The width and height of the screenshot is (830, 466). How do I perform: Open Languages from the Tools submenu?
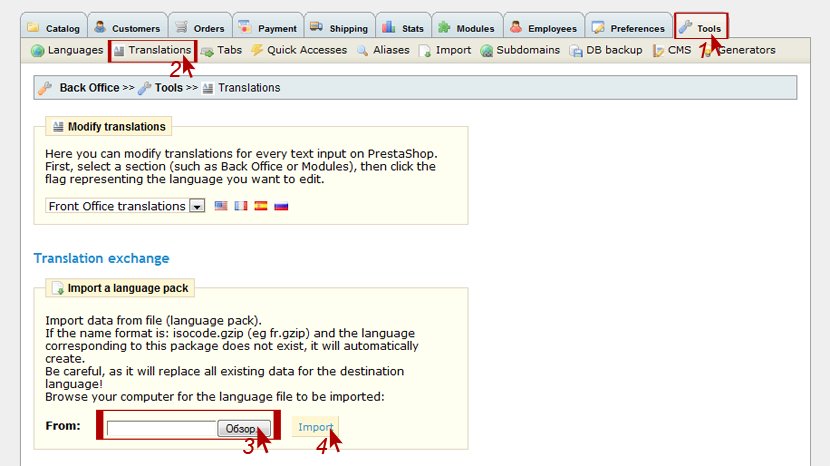click(67, 50)
